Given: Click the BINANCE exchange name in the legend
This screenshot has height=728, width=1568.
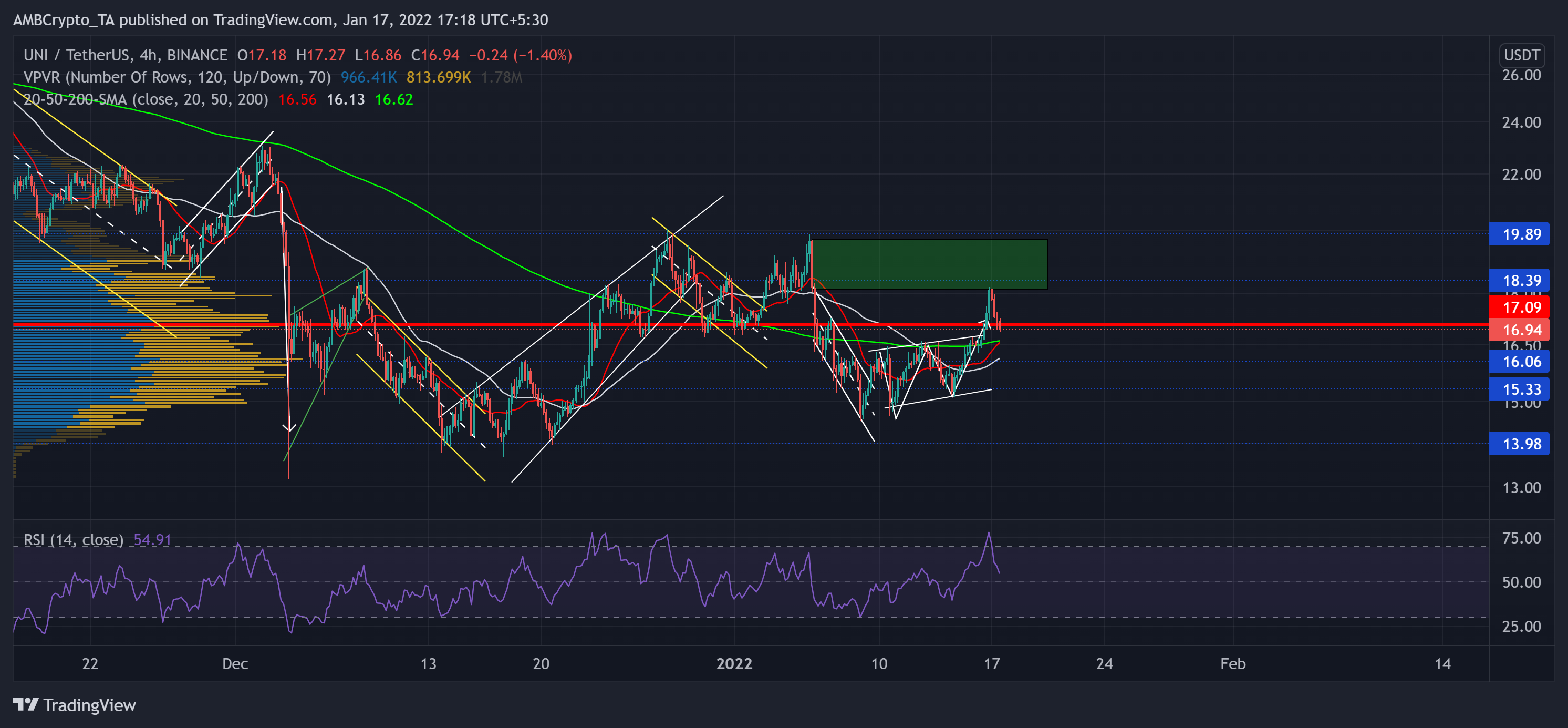Looking at the screenshot, I should point(196,54).
